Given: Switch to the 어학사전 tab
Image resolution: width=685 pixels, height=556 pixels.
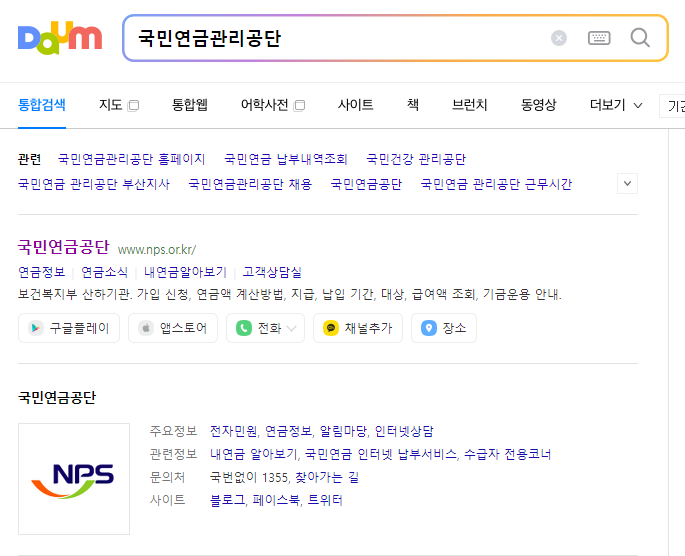Looking at the screenshot, I should (x=264, y=105).
